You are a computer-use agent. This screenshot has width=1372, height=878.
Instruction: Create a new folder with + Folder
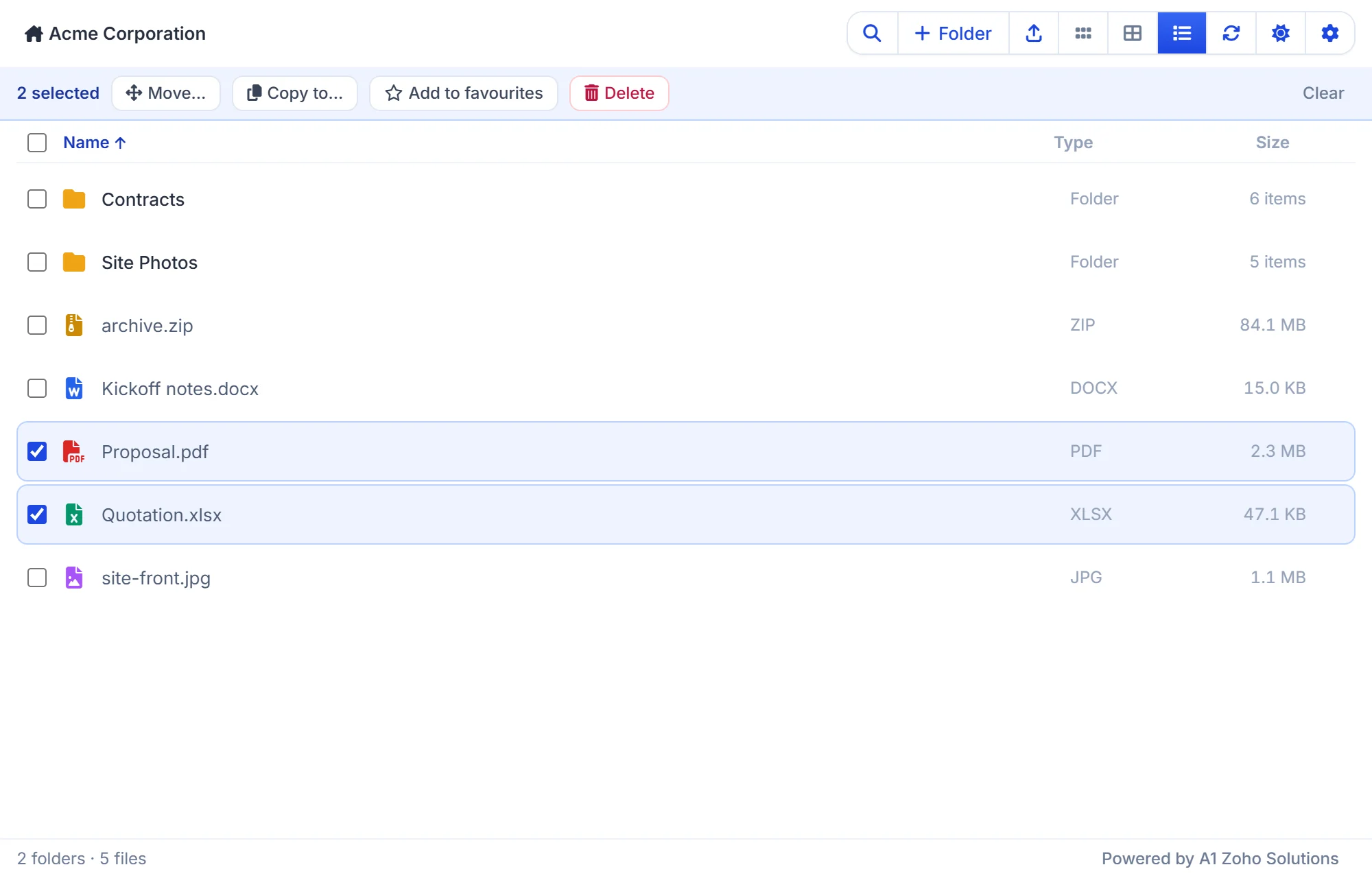click(954, 33)
